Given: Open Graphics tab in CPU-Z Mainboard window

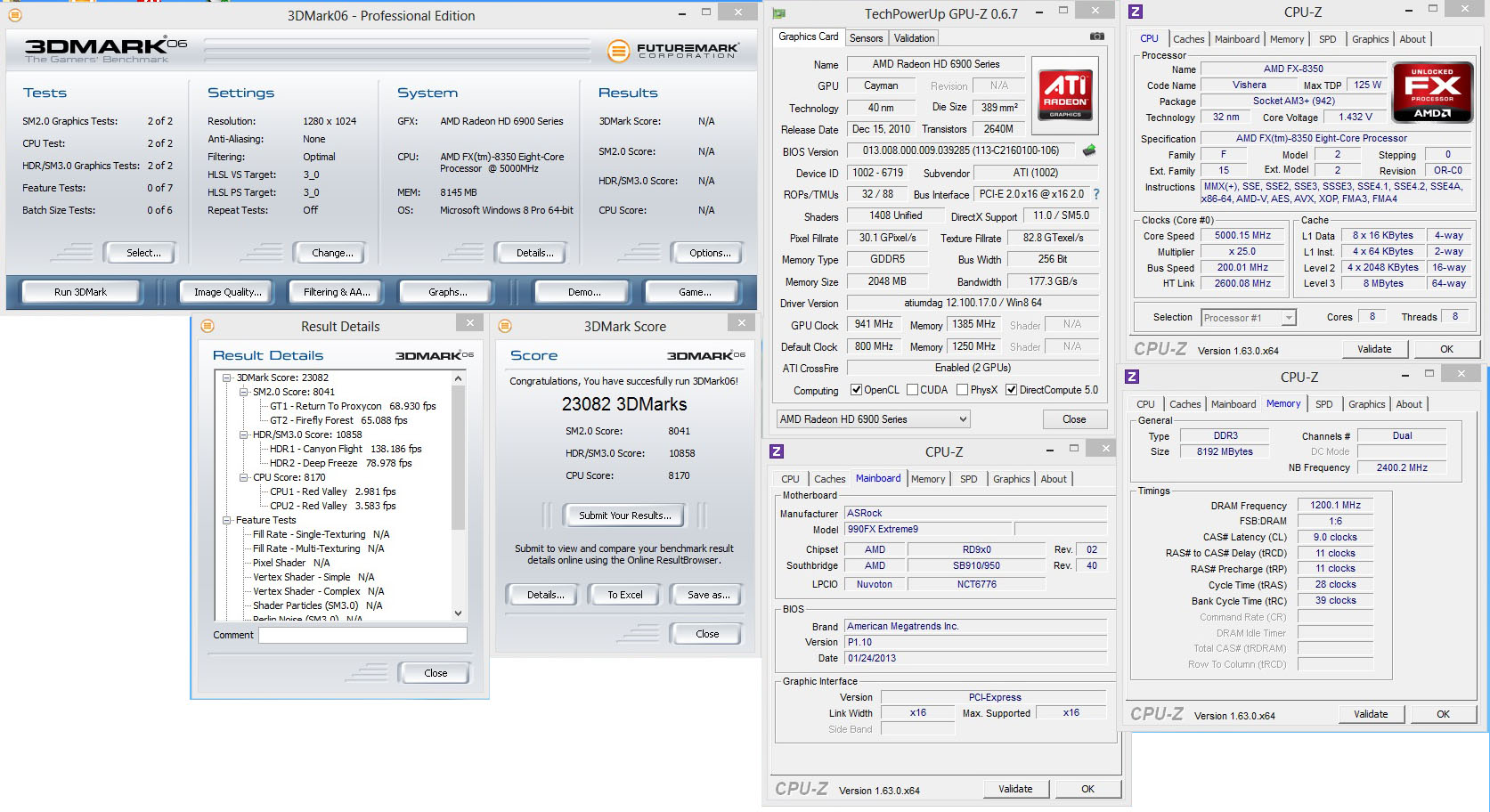Looking at the screenshot, I should coord(1011,479).
